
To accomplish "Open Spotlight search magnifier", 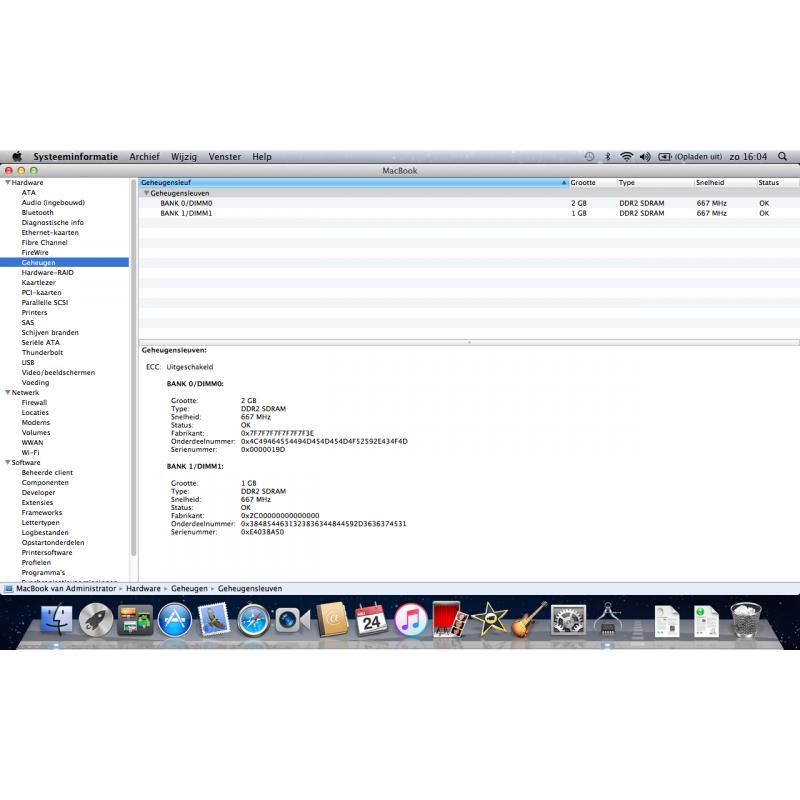I will pyautogui.click(x=782, y=156).
